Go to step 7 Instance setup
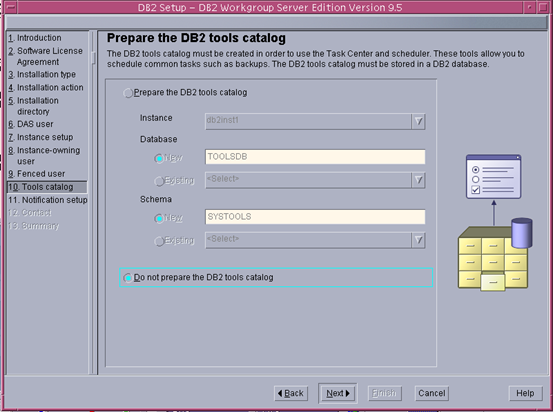This screenshot has width=553, height=412. 41,137
